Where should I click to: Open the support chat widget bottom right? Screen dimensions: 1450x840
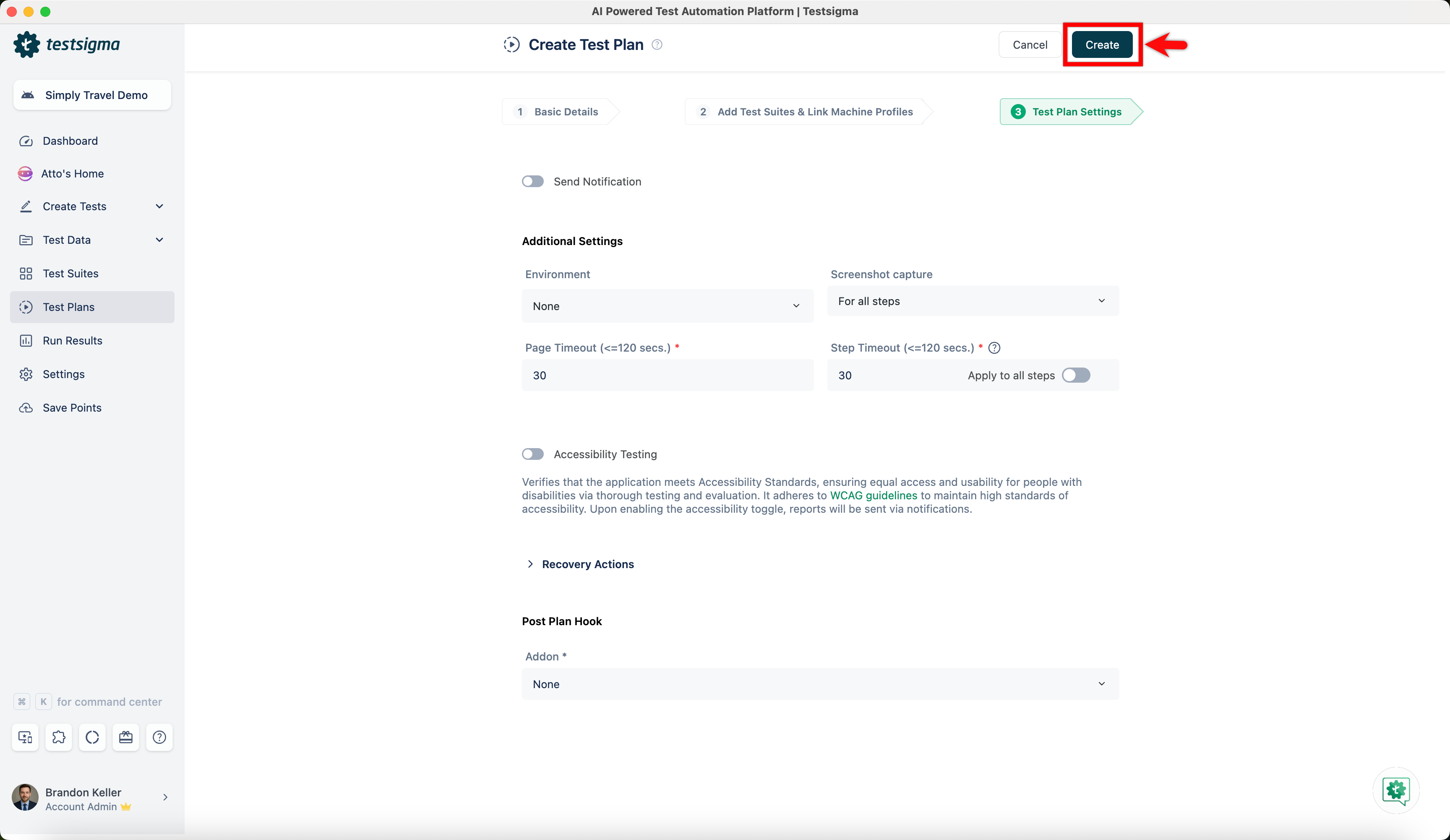1396,791
